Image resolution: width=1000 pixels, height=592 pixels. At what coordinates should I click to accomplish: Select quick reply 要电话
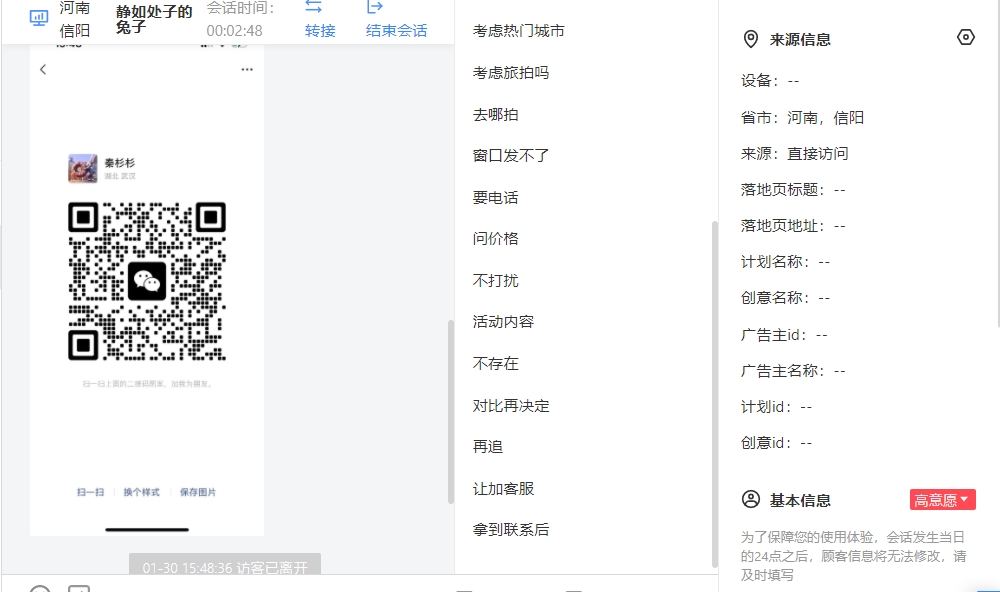point(496,198)
